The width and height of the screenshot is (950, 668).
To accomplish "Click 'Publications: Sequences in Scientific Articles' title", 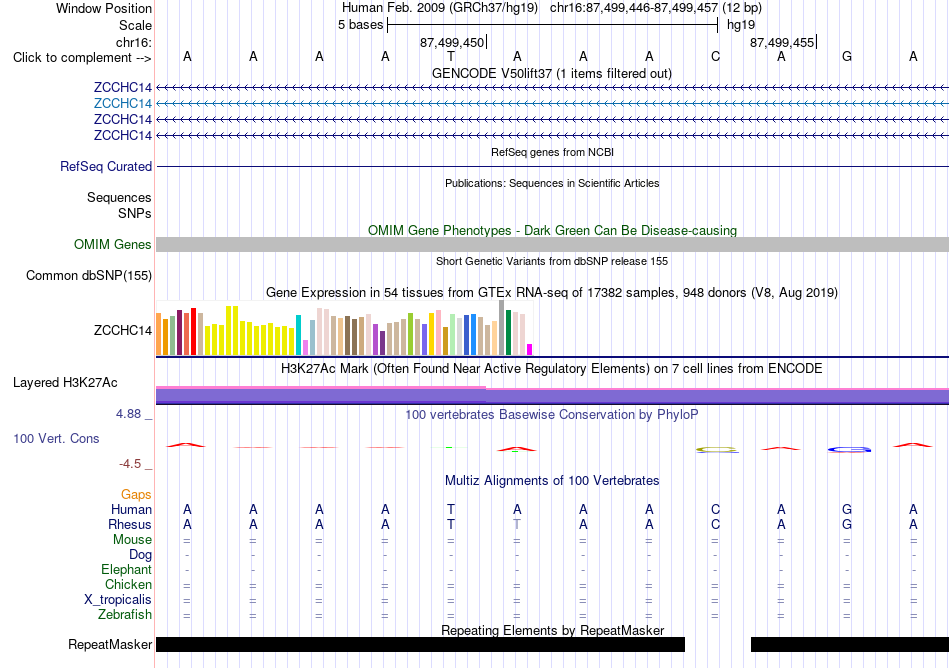I will [x=552, y=184].
